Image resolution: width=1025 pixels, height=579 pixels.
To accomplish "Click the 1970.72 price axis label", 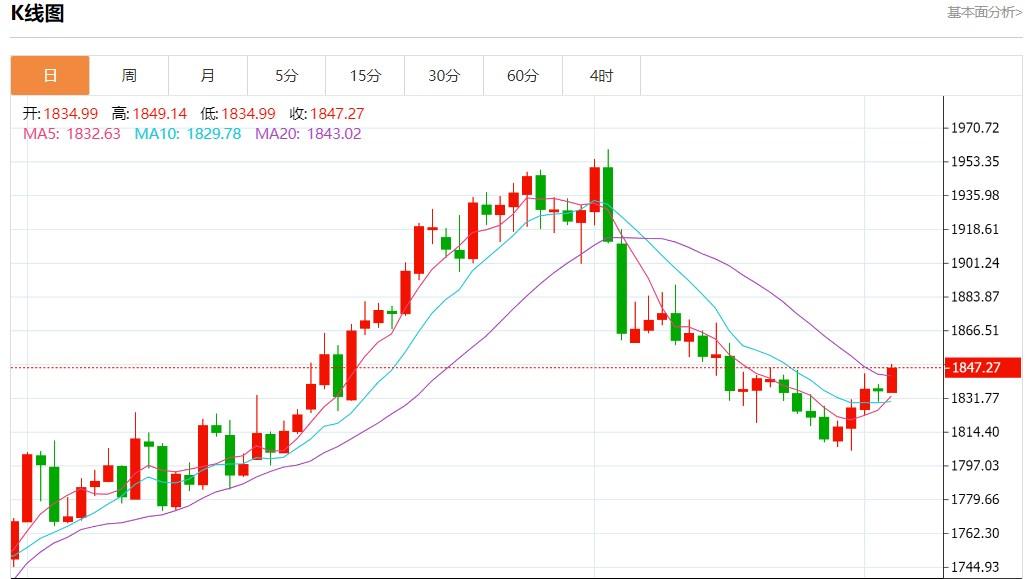I will 975,128.
